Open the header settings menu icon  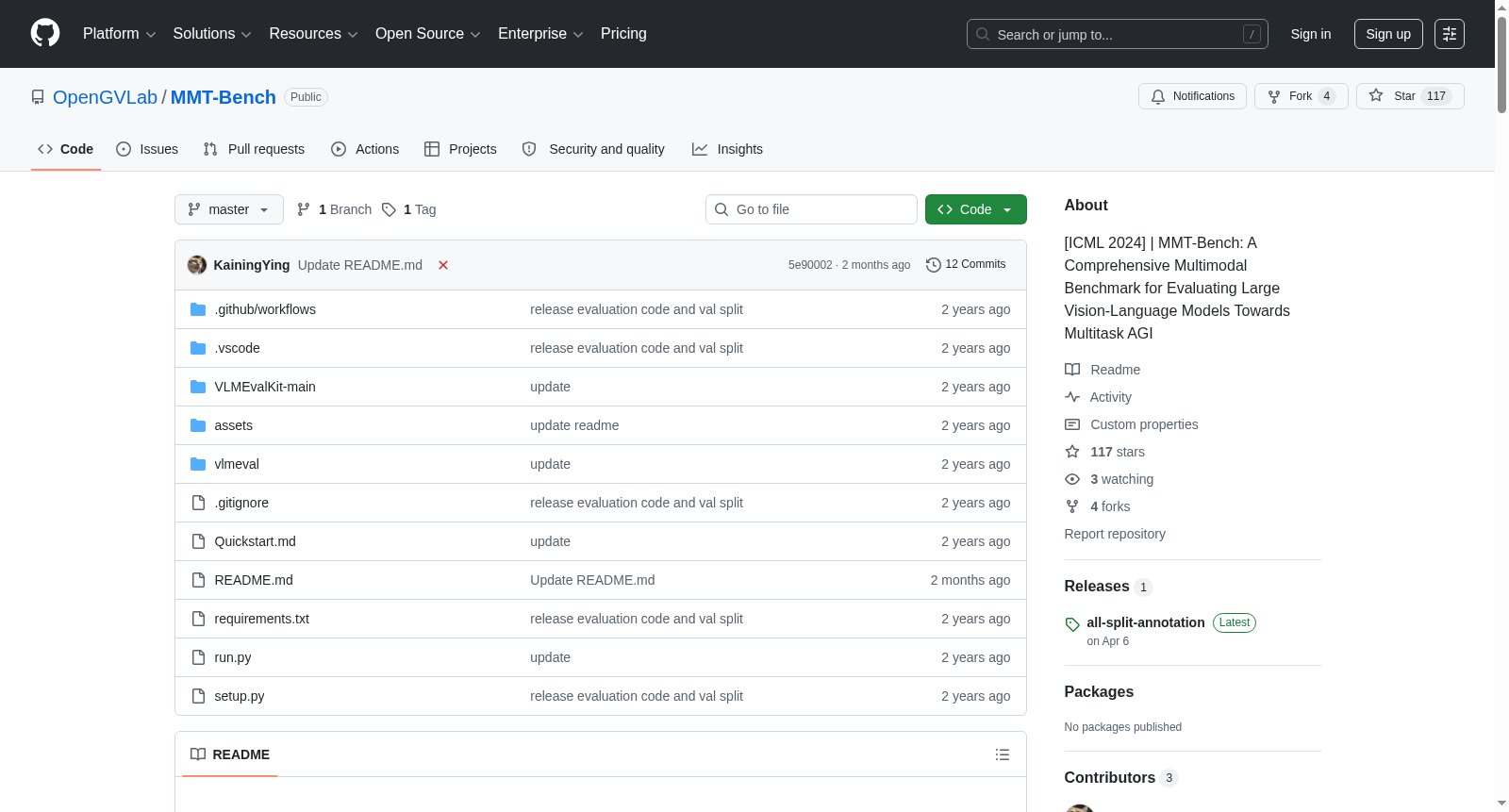point(1450,34)
